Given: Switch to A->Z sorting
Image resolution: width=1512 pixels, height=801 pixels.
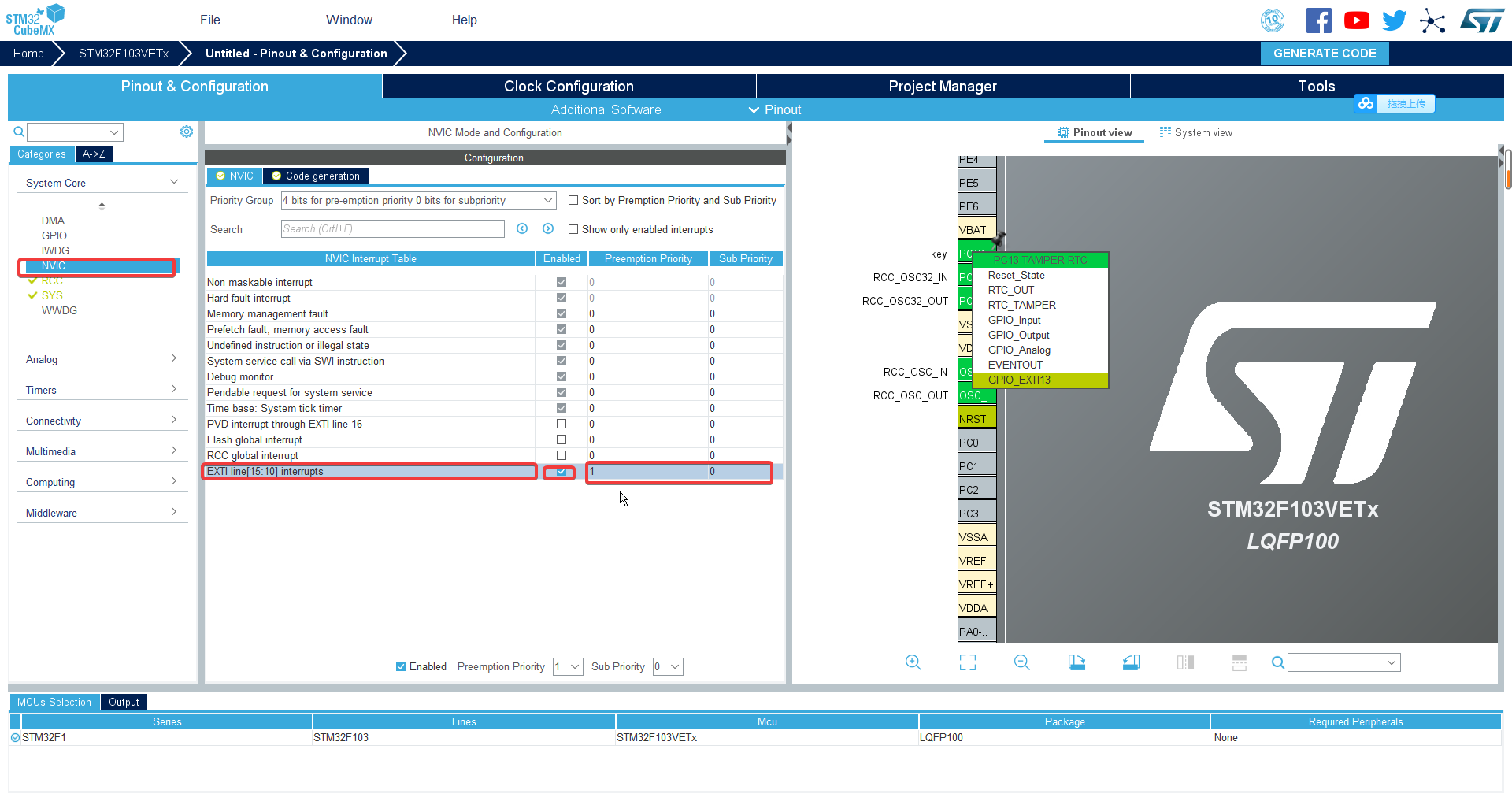Looking at the screenshot, I should [94, 154].
